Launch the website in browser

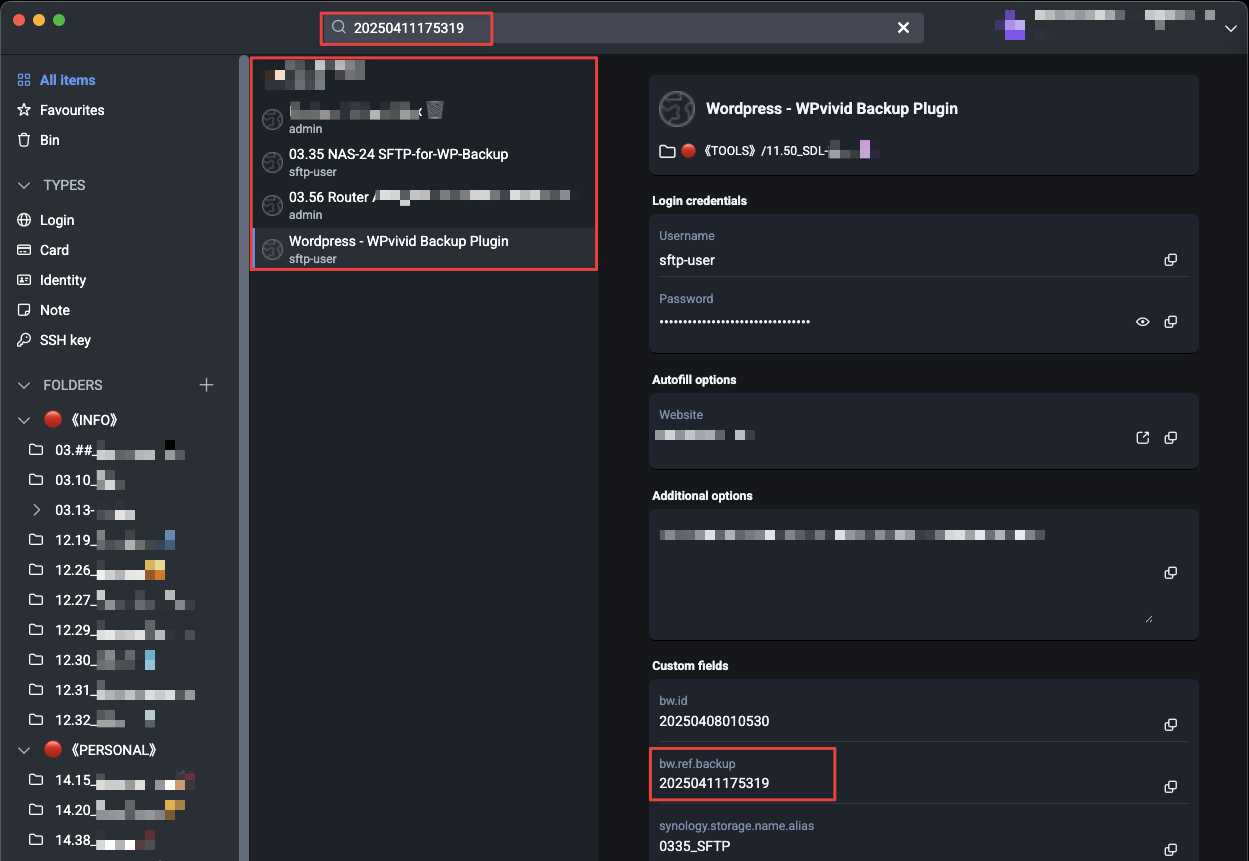coord(1142,438)
